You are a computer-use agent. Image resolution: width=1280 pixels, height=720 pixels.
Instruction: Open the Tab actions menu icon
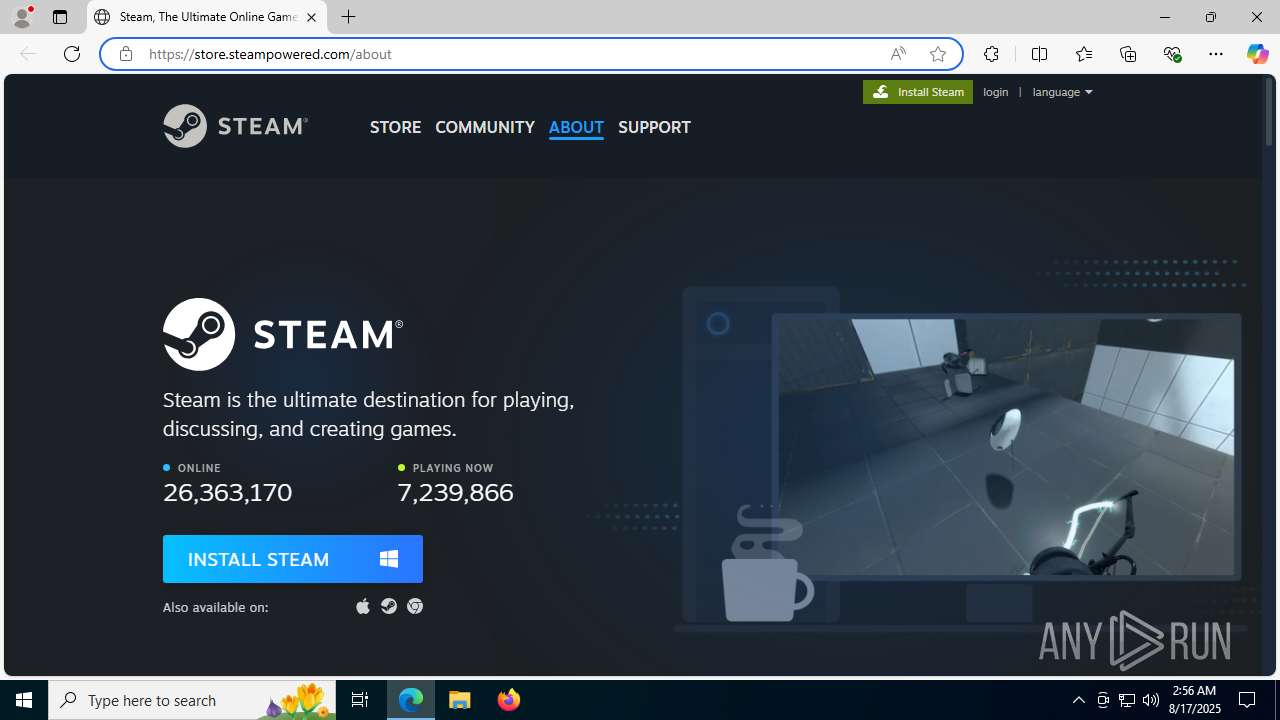60,17
